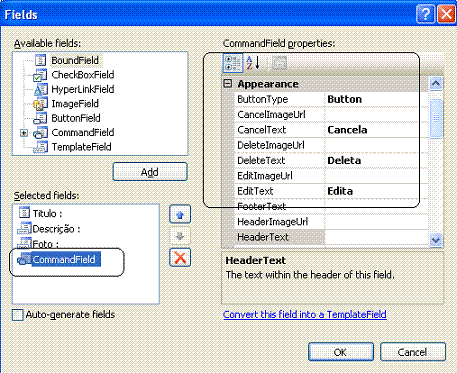This screenshot has width=457, height=373.
Task: Switch property grid to Categorized view
Action: click(233, 63)
